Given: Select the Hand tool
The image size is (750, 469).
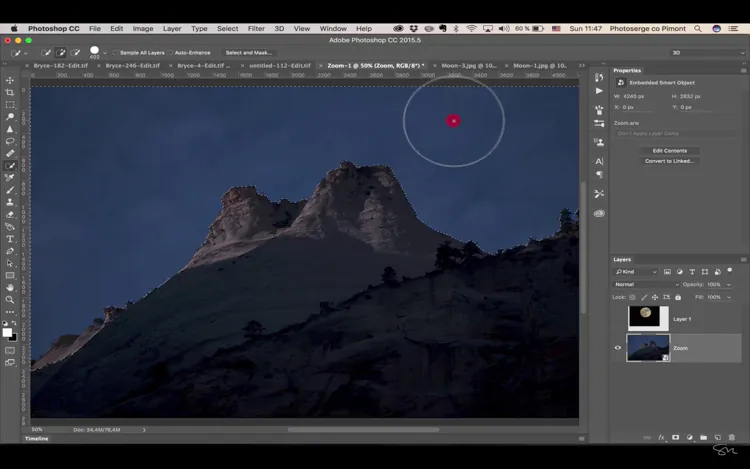Looking at the screenshot, I should (x=10, y=288).
